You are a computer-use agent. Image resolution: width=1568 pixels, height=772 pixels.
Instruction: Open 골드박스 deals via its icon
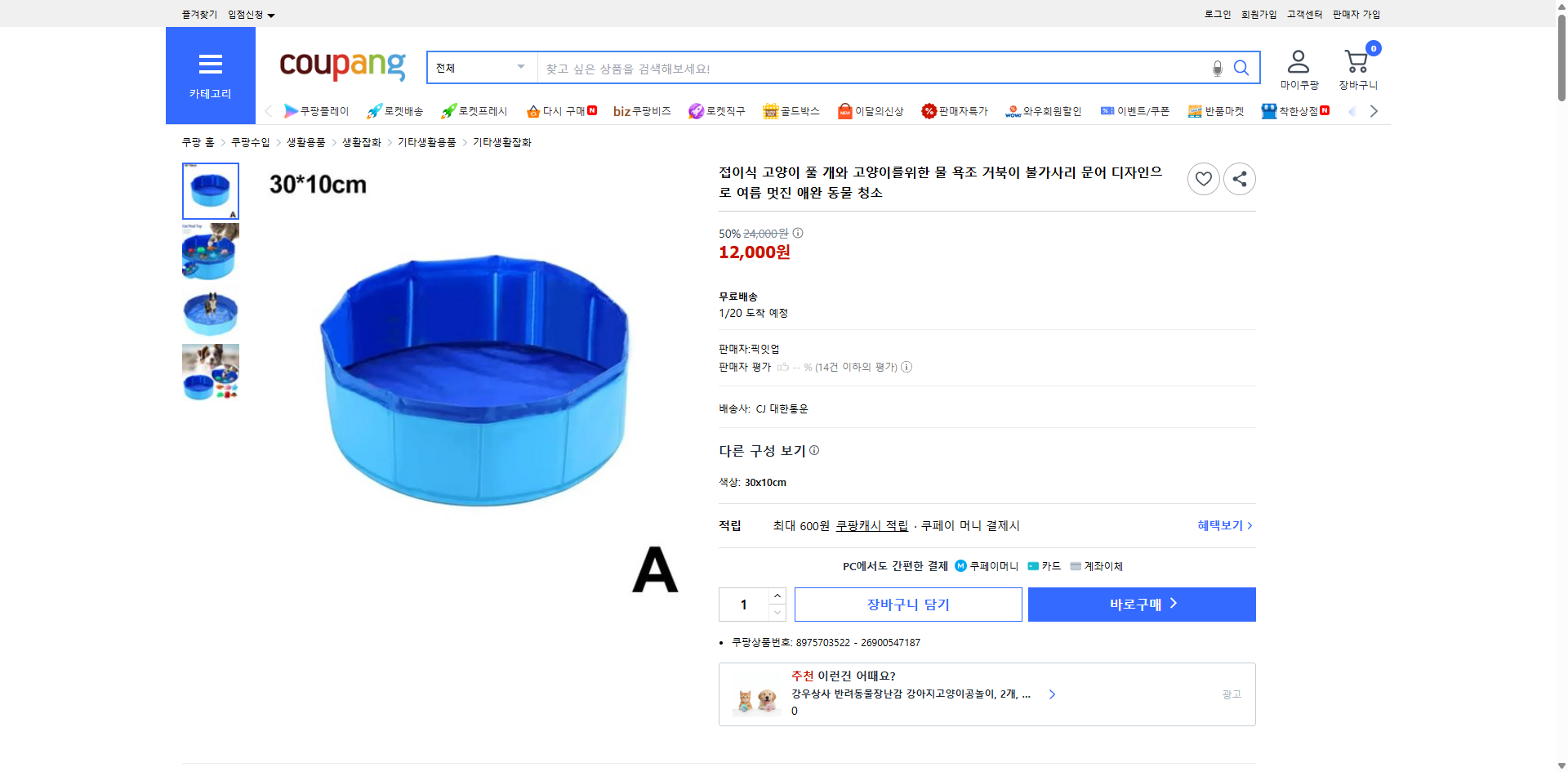pos(770,110)
